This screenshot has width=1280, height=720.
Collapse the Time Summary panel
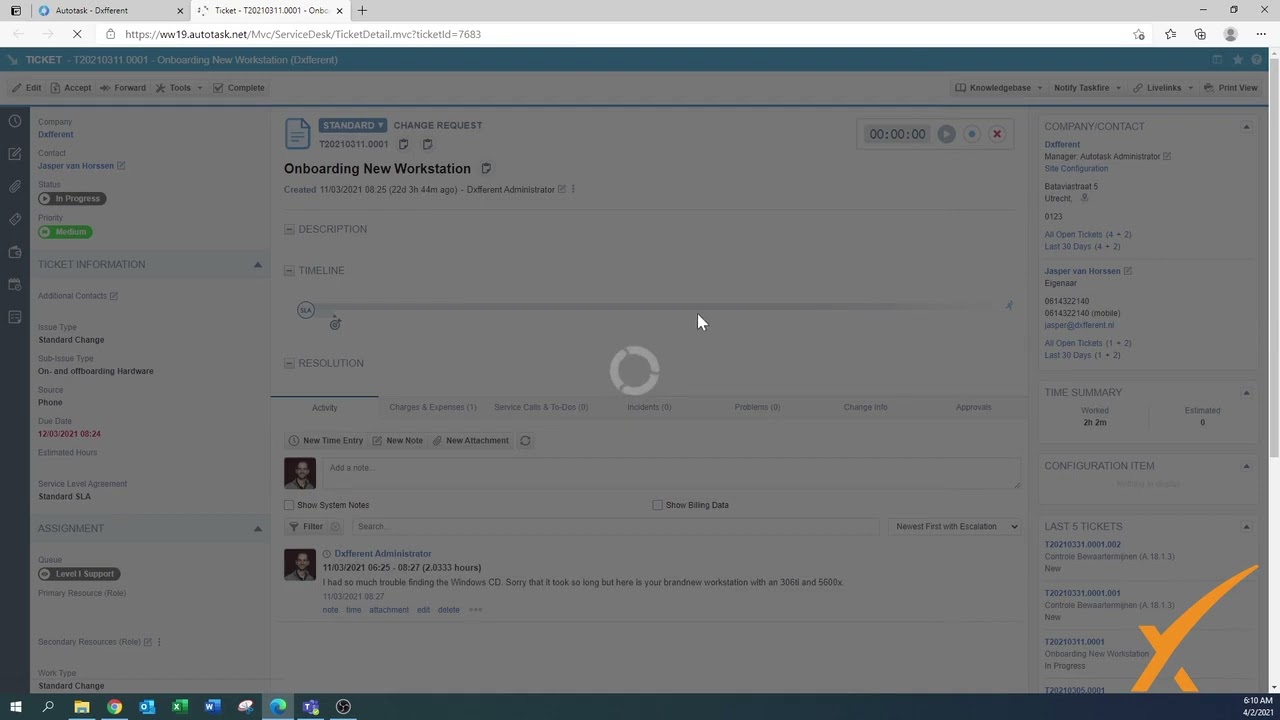click(1246, 393)
